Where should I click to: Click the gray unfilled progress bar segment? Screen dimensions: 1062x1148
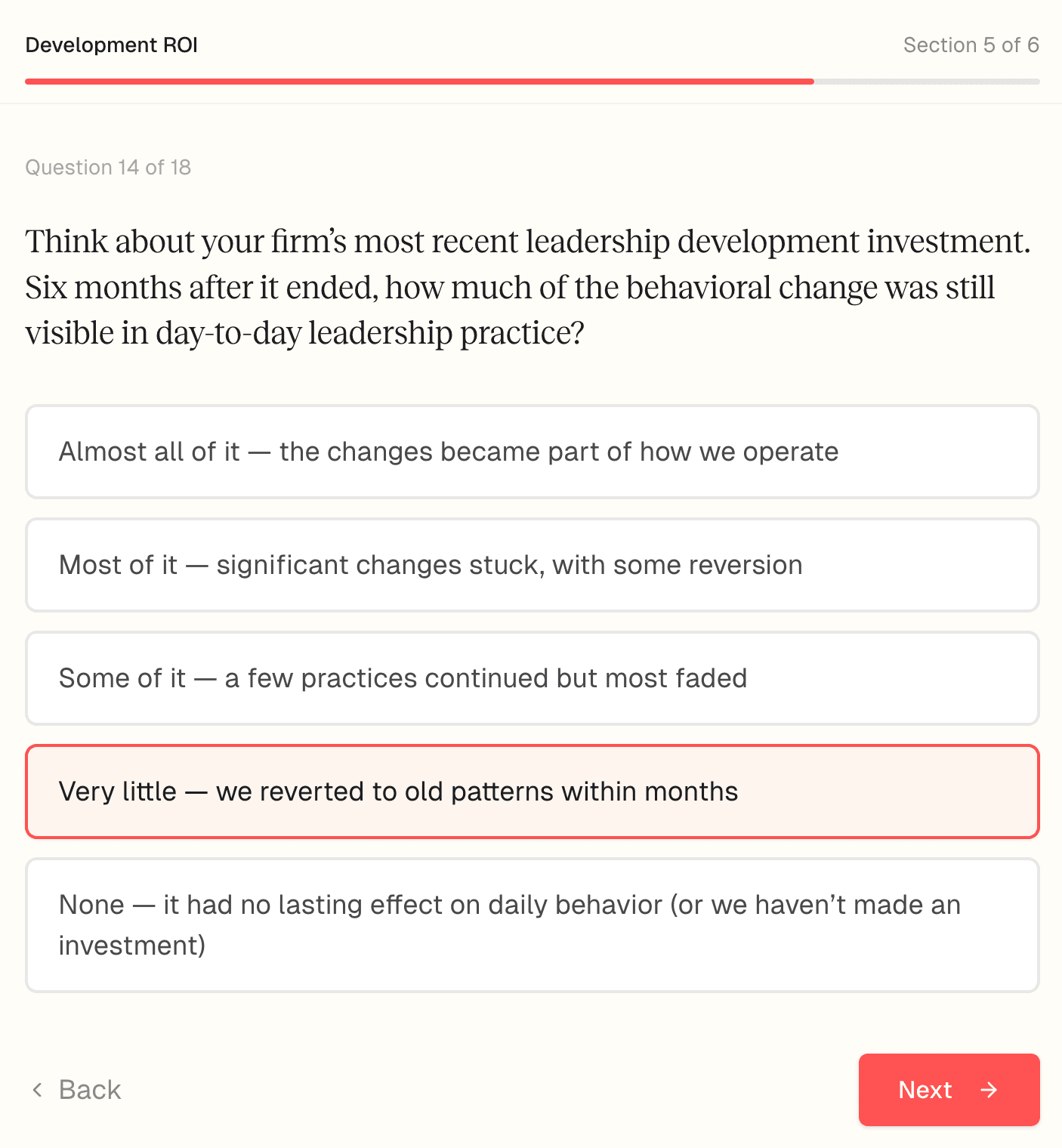point(926,82)
